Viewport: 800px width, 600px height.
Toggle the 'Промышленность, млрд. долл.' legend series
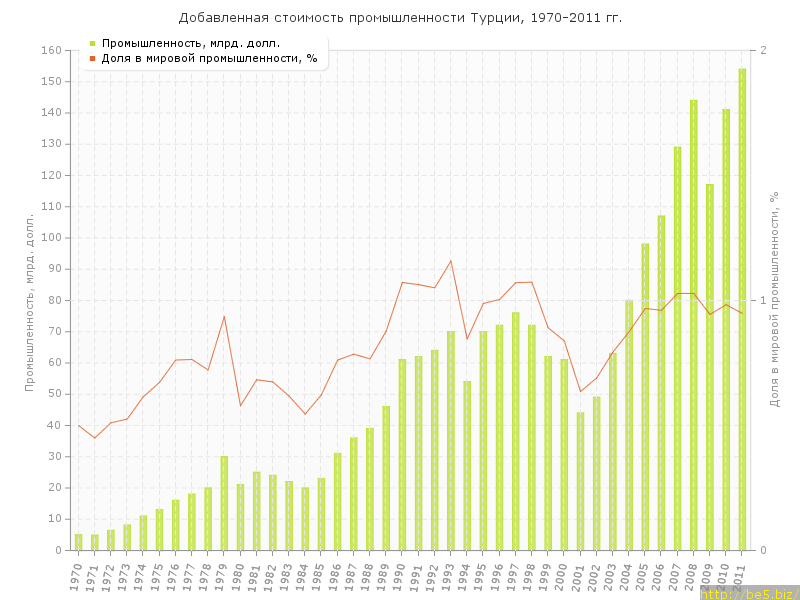click(190, 43)
